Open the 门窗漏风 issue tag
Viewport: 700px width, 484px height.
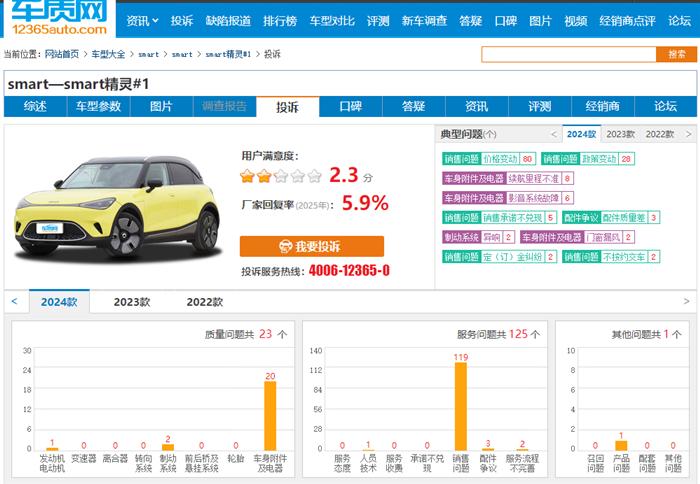[x=578, y=237]
